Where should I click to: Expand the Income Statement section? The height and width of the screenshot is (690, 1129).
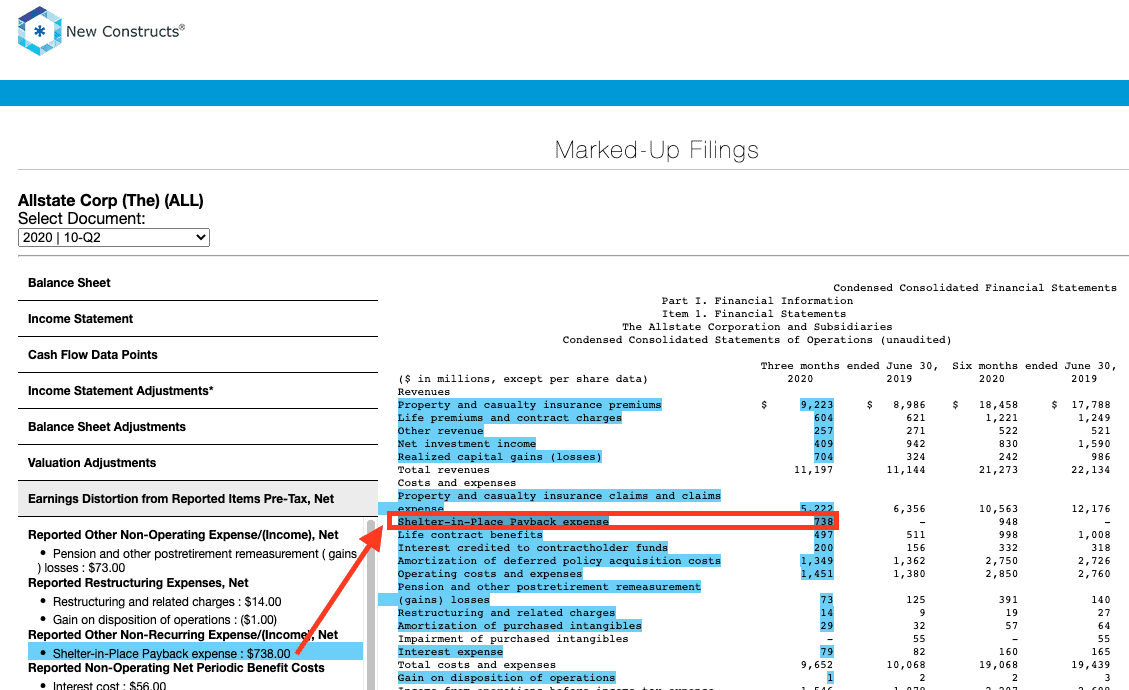tap(198, 319)
